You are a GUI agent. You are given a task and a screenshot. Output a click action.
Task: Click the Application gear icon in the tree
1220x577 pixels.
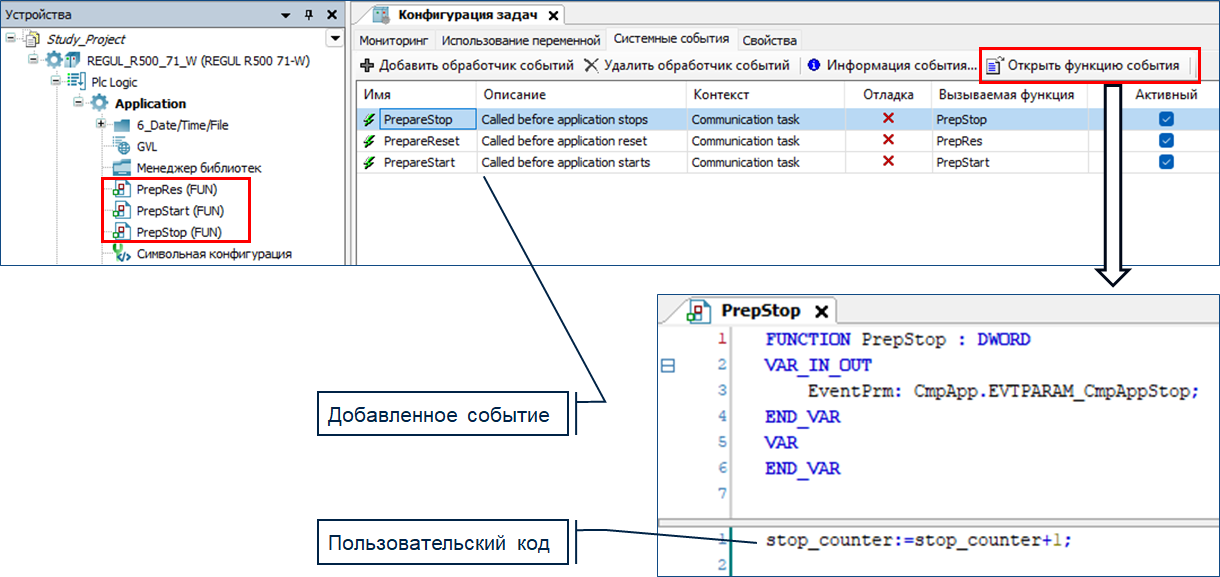[100, 104]
